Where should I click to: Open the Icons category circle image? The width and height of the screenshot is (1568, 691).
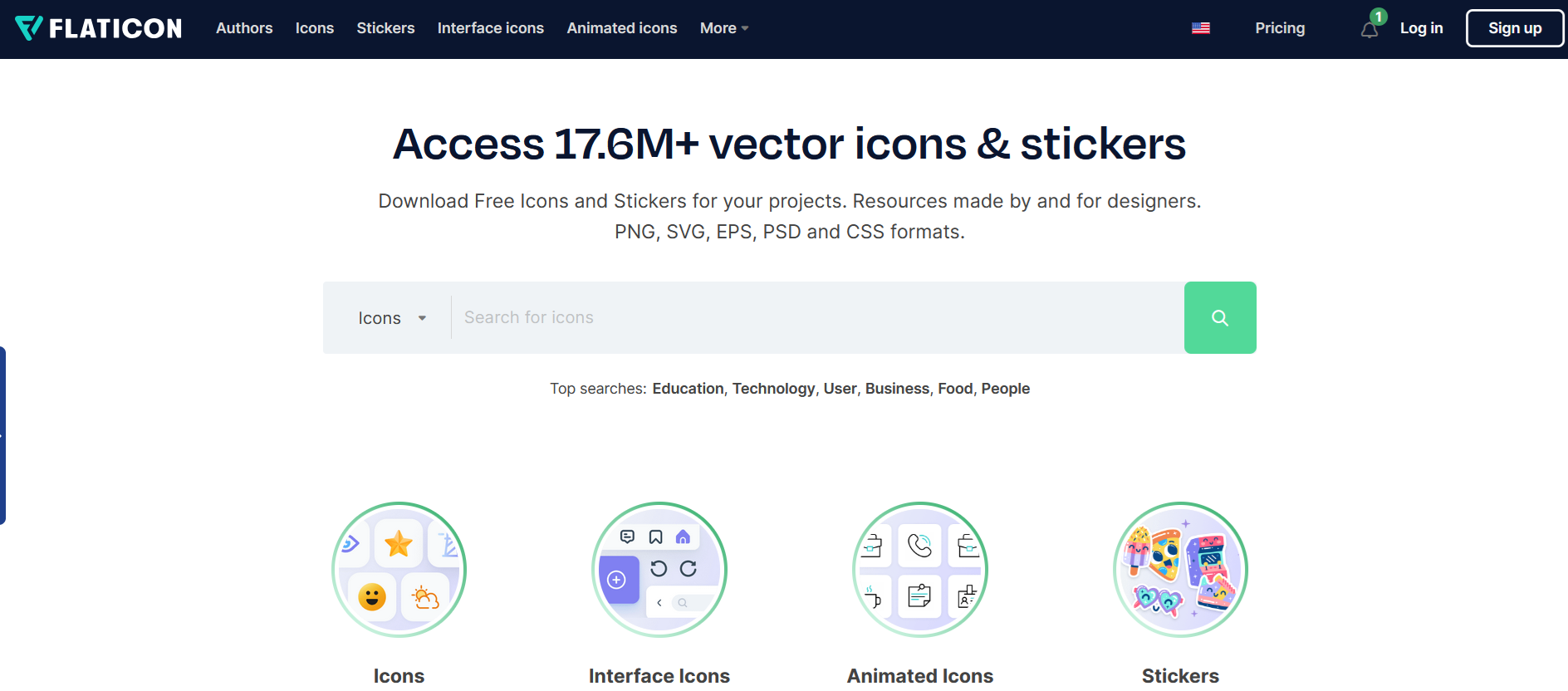tap(399, 570)
